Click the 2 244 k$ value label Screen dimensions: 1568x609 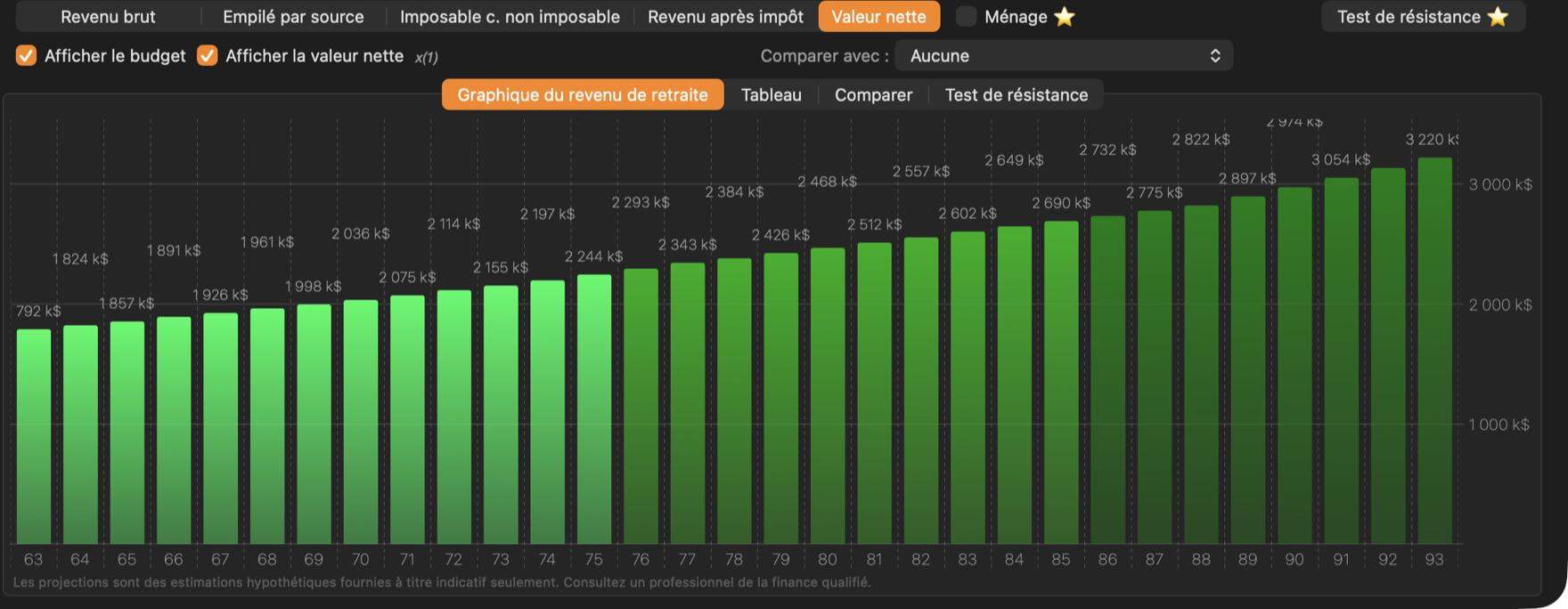point(594,256)
